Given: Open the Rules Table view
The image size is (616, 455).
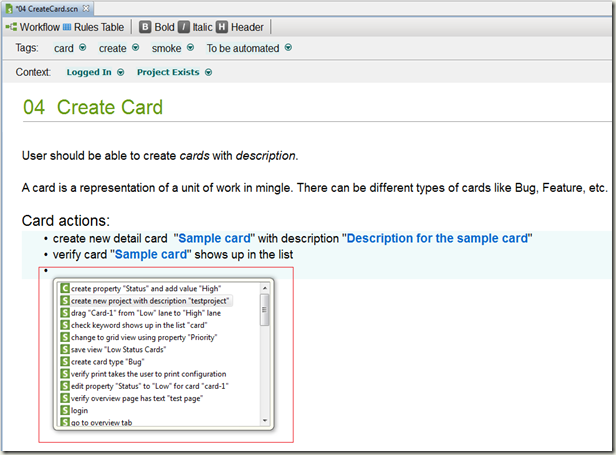Looking at the screenshot, I should 94,27.
